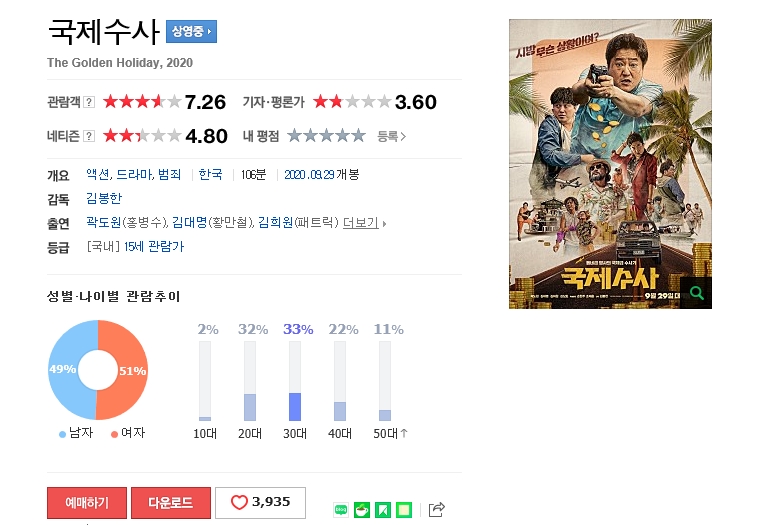Open the 국제수사 movie poster image
This screenshot has width=759, height=525.
(610, 164)
